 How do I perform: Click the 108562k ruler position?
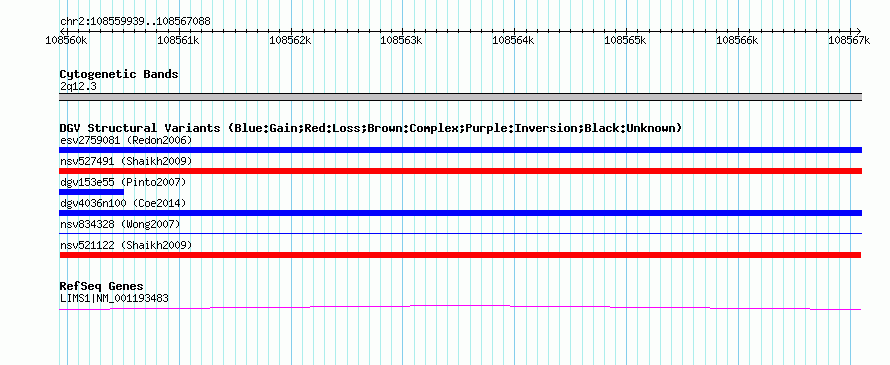click(290, 40)
